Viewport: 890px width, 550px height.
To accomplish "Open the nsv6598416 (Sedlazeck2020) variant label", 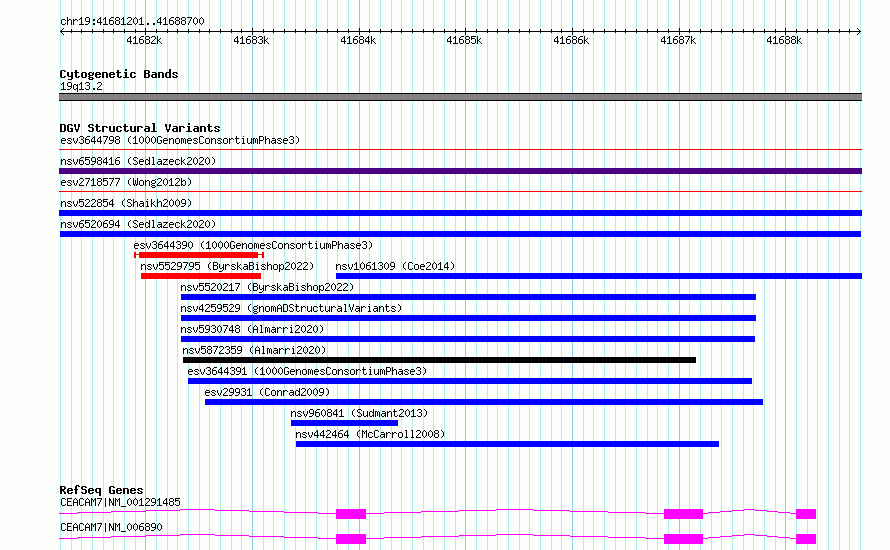I will tap(138, 161).
